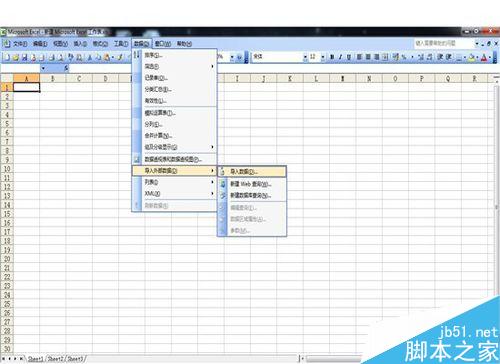Toggle Underline formatting
The height and width of the screenshot is (364, 500).
coord(349,57)
